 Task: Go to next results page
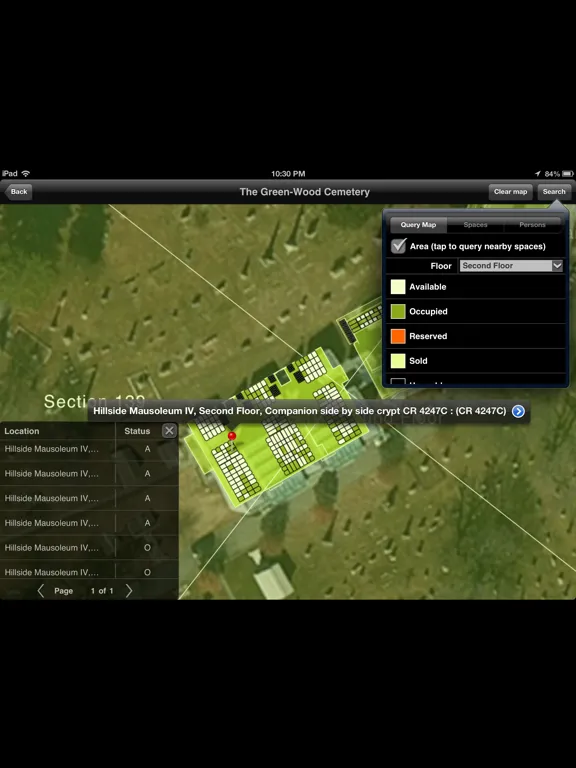(129, 591)
